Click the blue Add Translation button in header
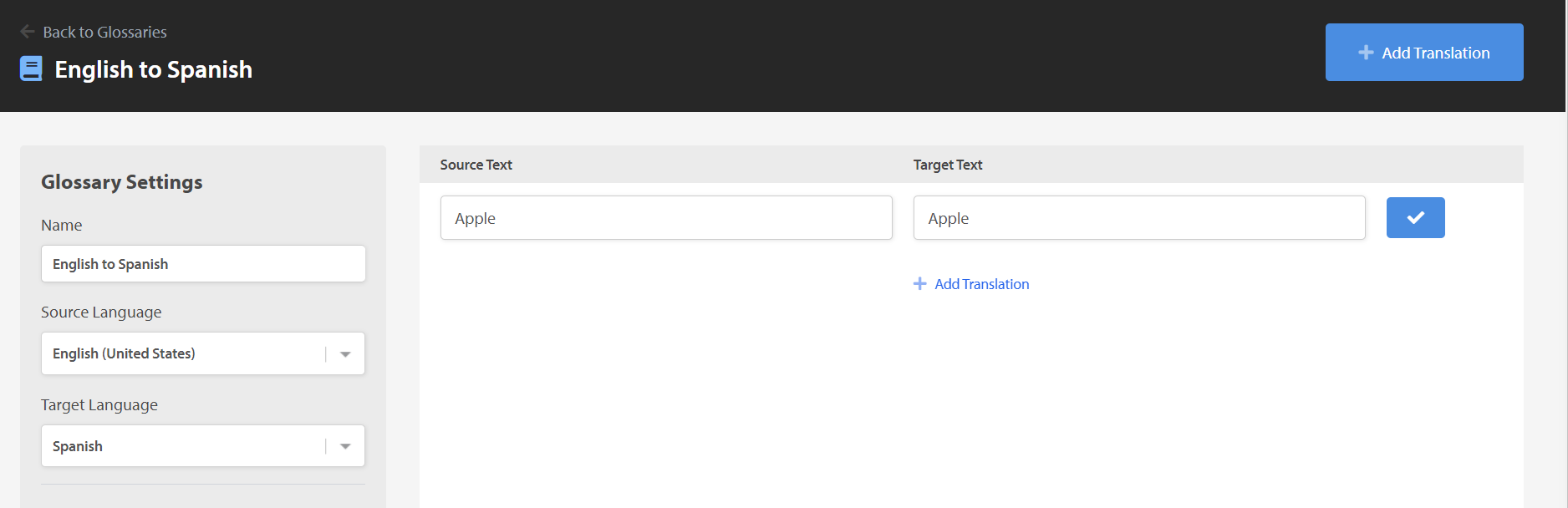This screenshot has height=508, width=1568. coord(1424,52)
